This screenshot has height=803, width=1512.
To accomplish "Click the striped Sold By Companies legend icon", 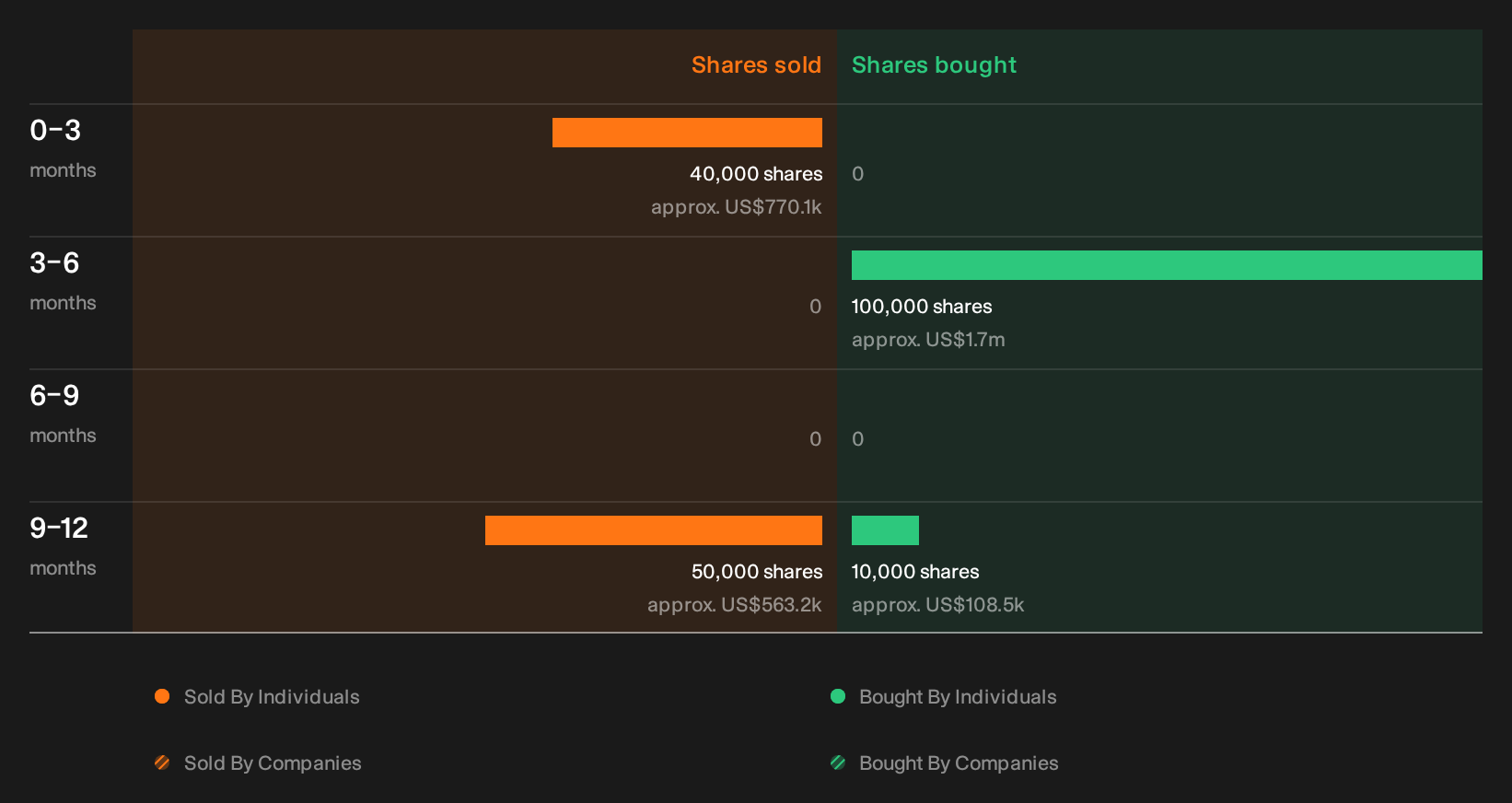I will [x=162, y=762].
